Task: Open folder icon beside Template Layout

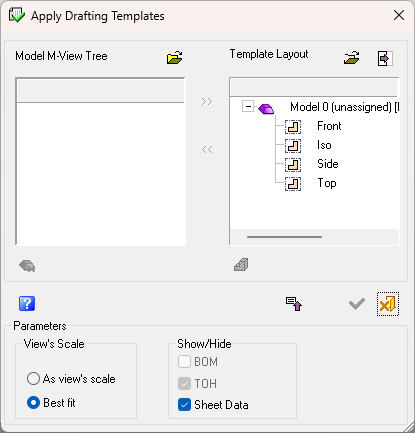Action: pos(352,57)
